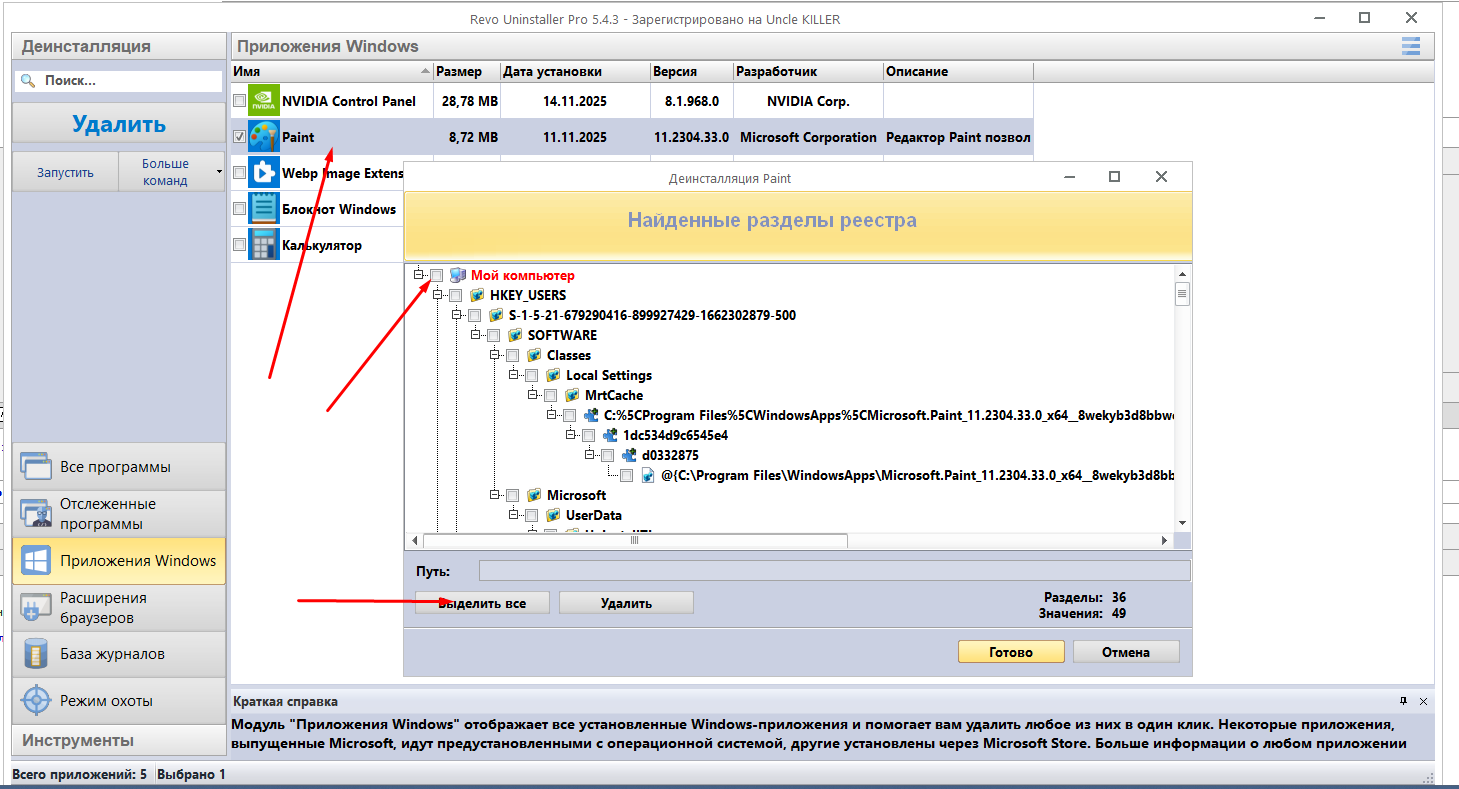
Task: Click the Windows Notepad app icon
Action: (264, 209)
